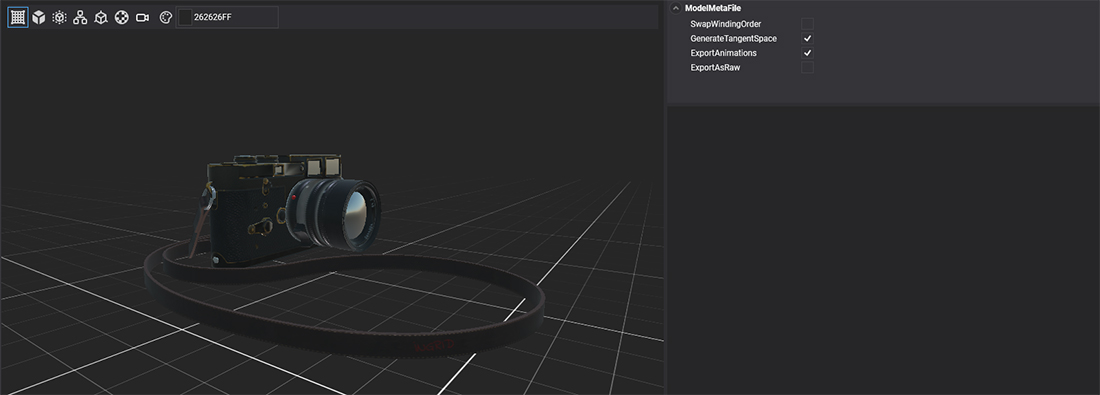1100x395 pixels.
Task: Click the wireframe cube icon
Action: (101, 18)
